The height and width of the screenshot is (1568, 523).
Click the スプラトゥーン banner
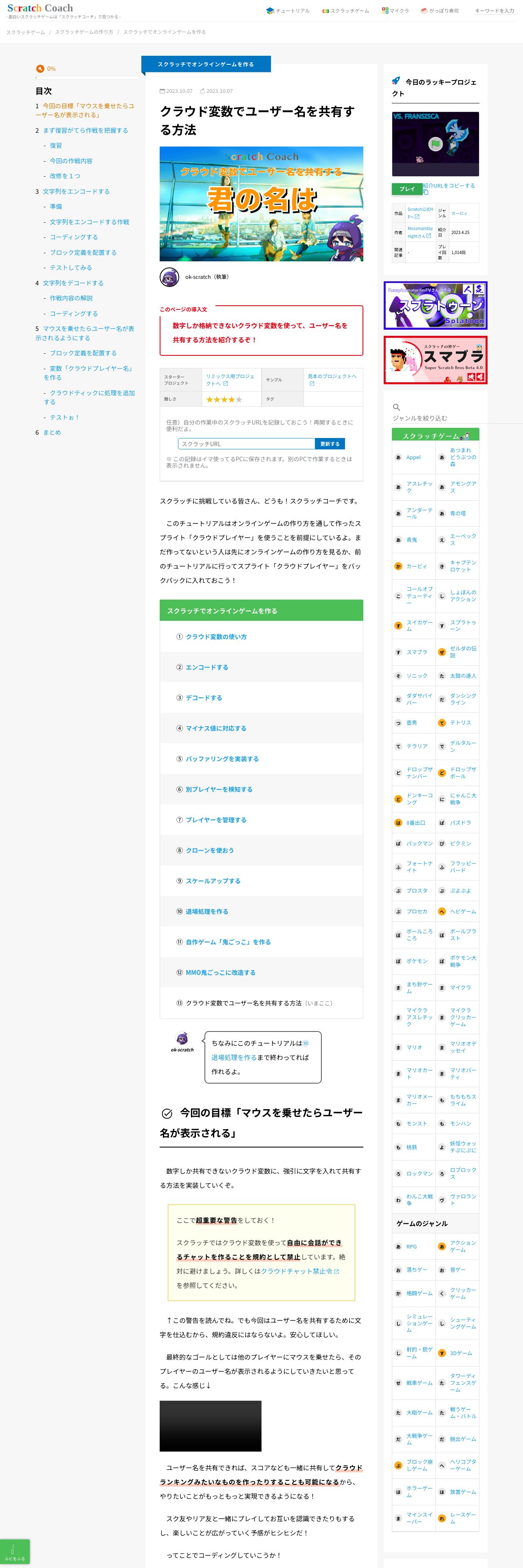(435, 306)
